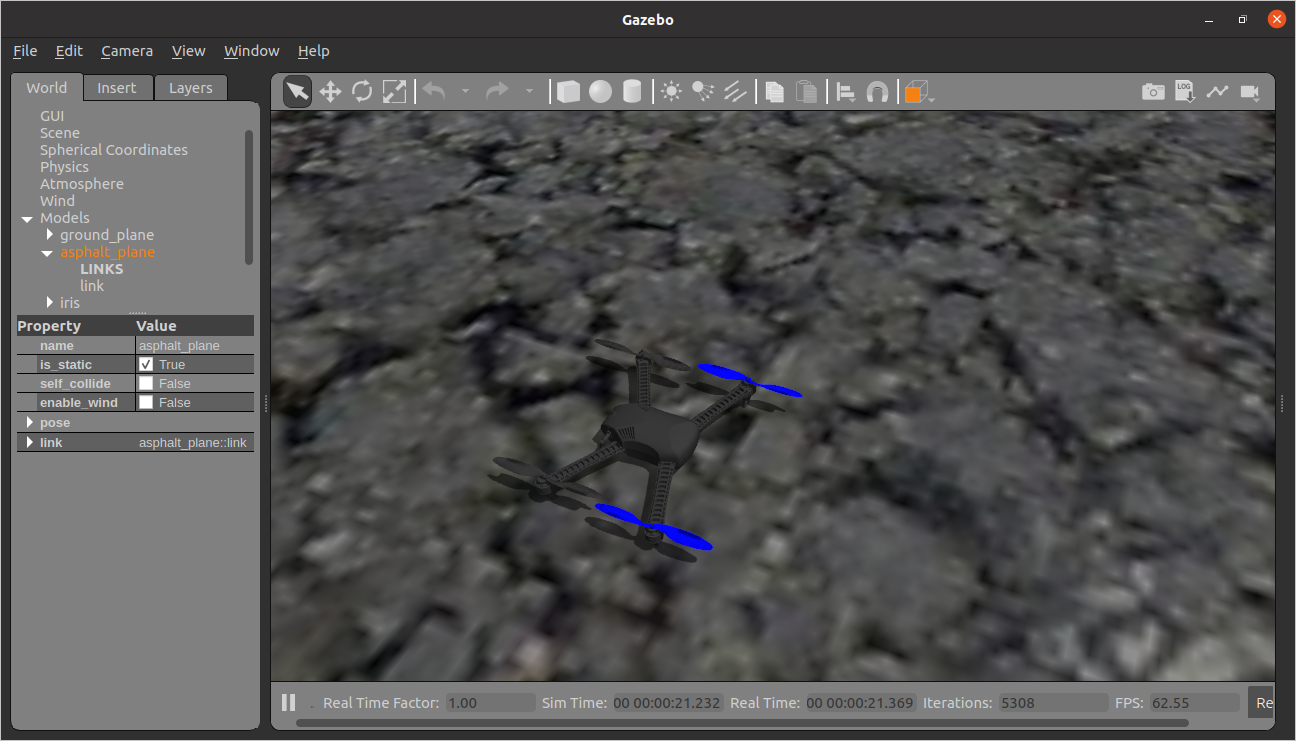1296x741 pixels.
Task: Click the FPS value 62.55
Action: coord(1194,703)
